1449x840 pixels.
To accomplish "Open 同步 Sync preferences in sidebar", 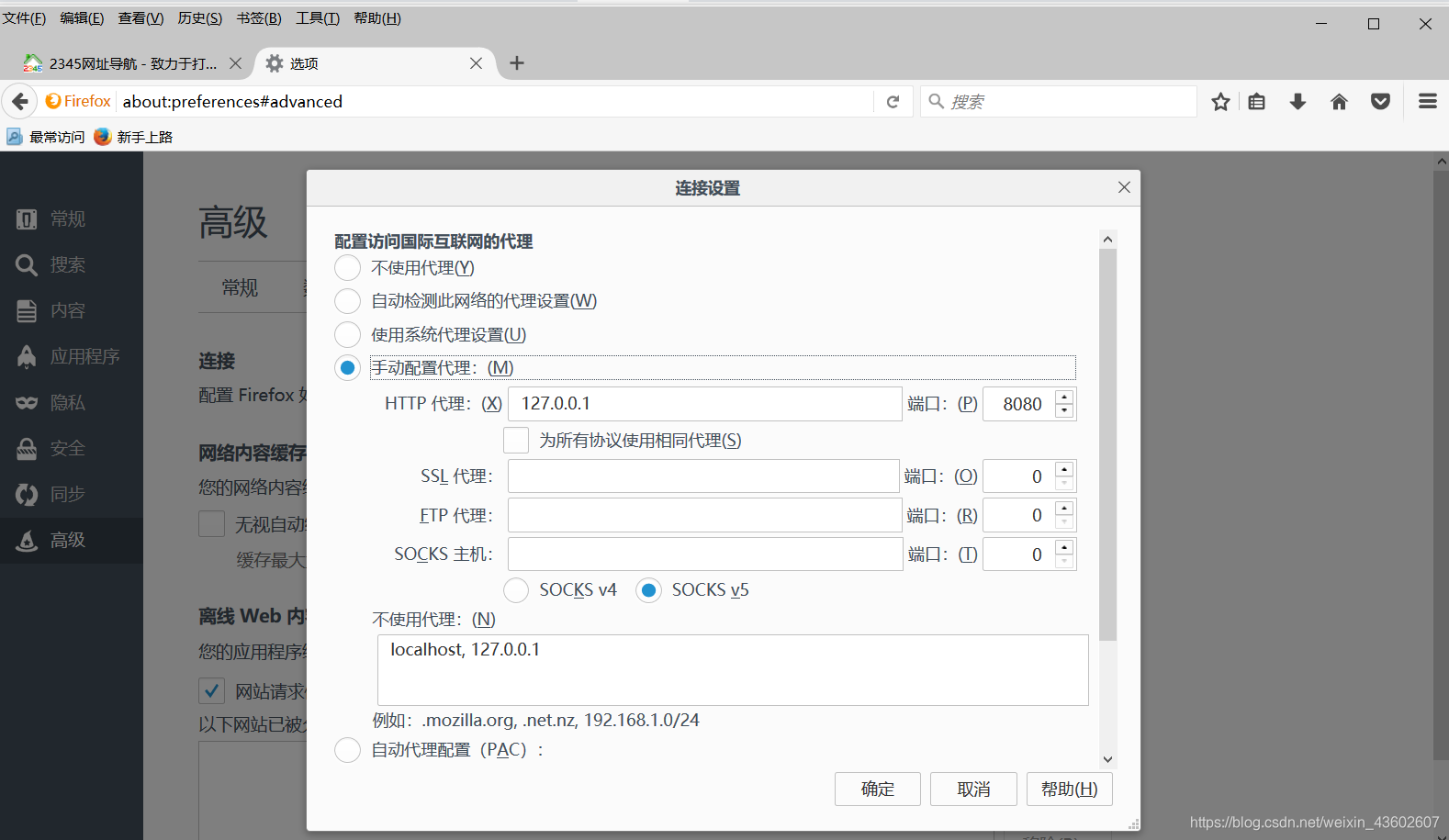I will click(71, 495).
